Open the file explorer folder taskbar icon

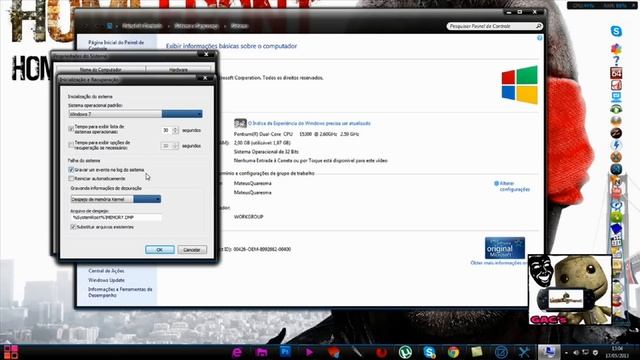pos(261,352)
